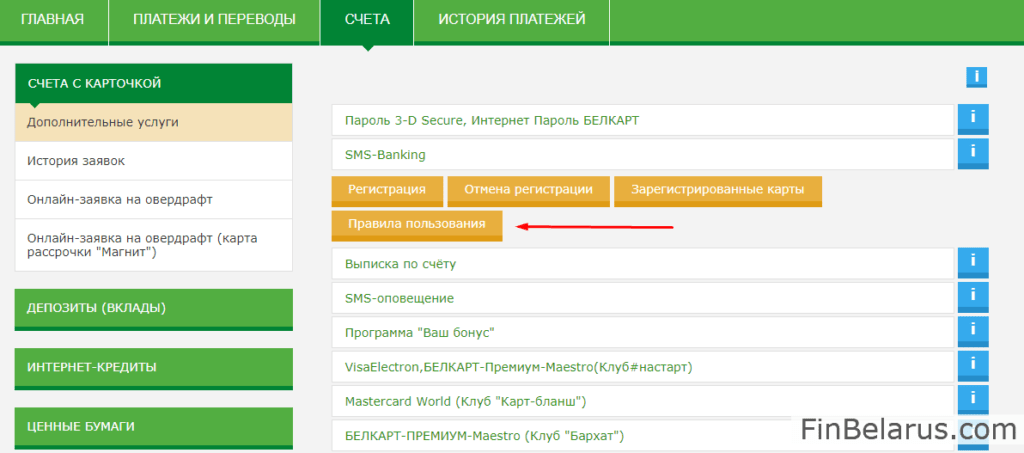
Task: Click info icon beside Пароль 3-D Secure row
Action: pos(972,120)
